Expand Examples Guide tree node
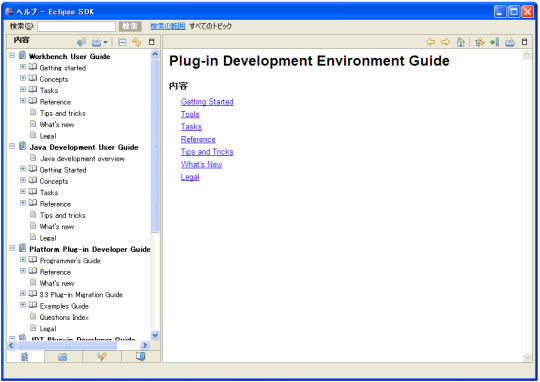The image size is (540, 382). (x=23, y=304)
